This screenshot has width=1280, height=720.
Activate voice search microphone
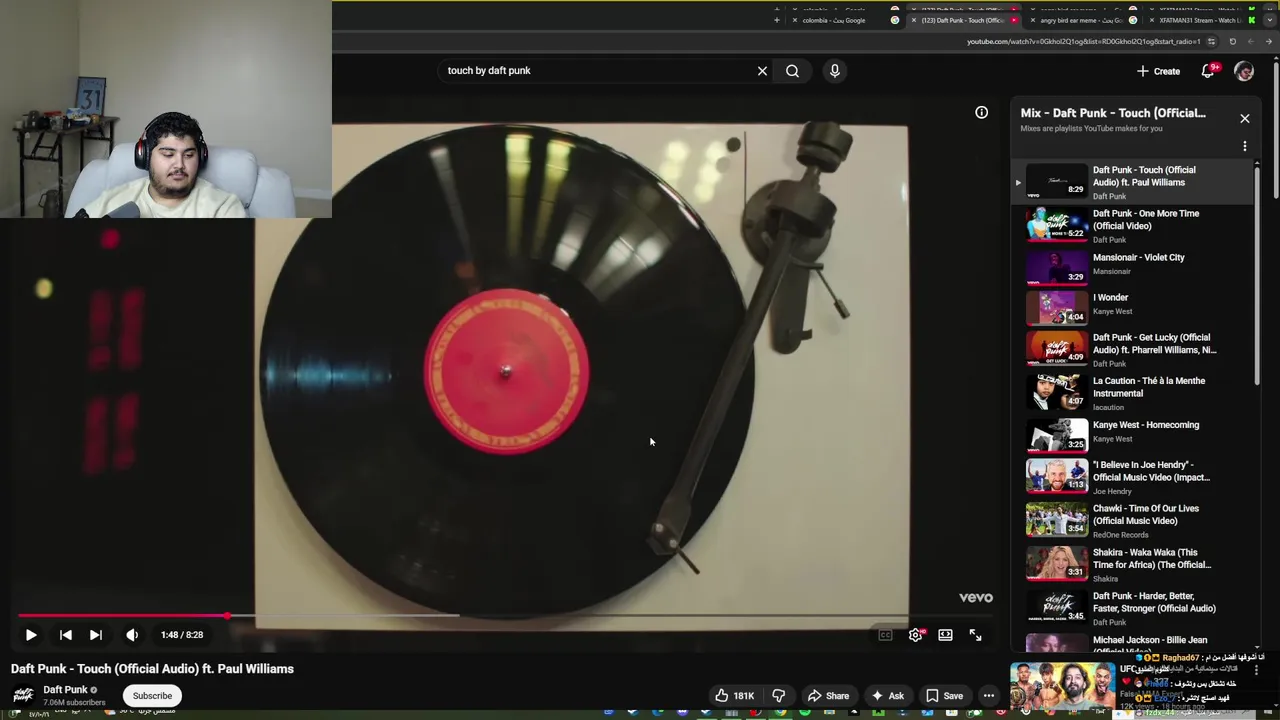click(x=835, y=71)
